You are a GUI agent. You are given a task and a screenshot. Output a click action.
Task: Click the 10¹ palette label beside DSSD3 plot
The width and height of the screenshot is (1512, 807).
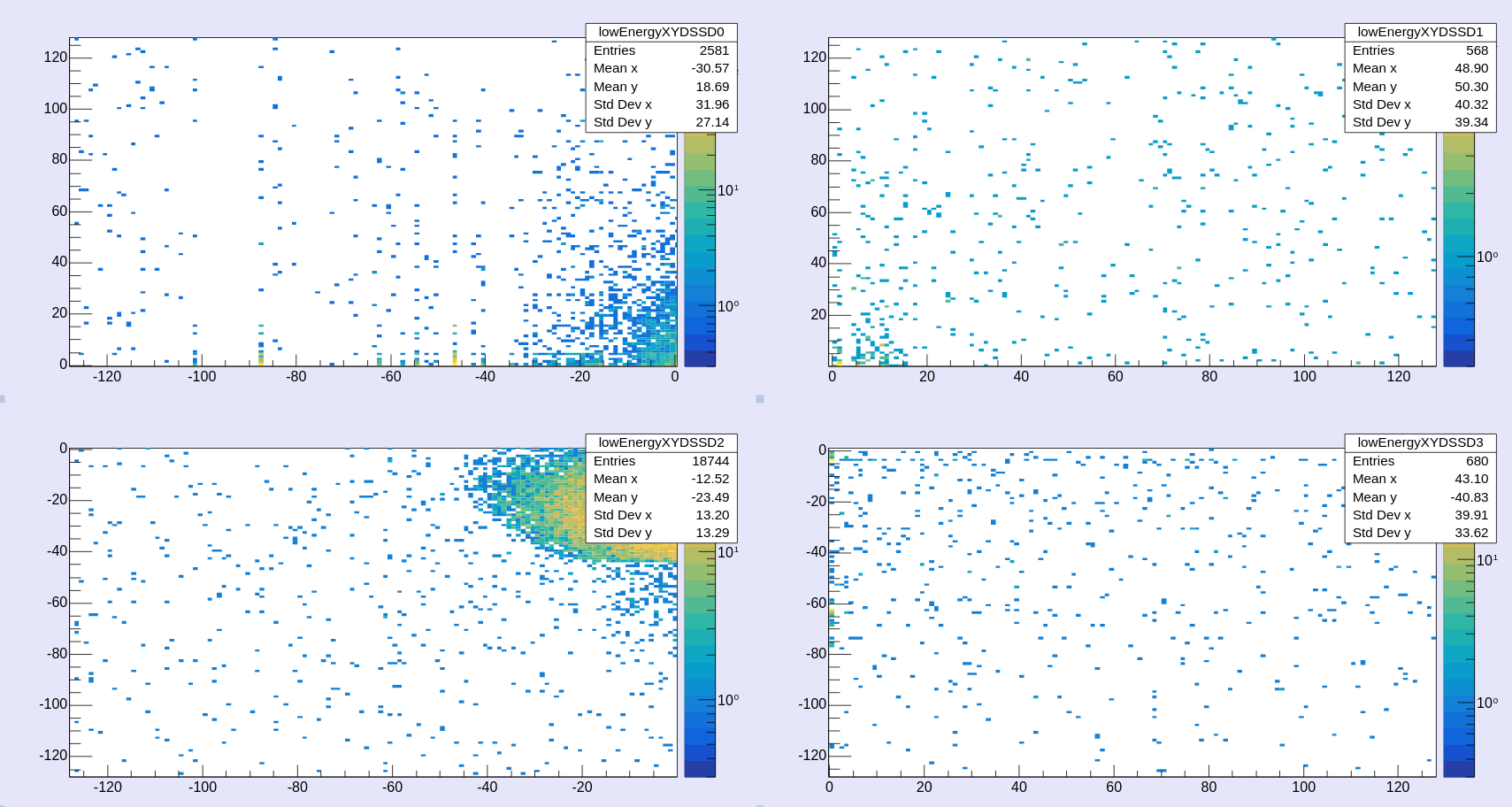click(1487, 560)
